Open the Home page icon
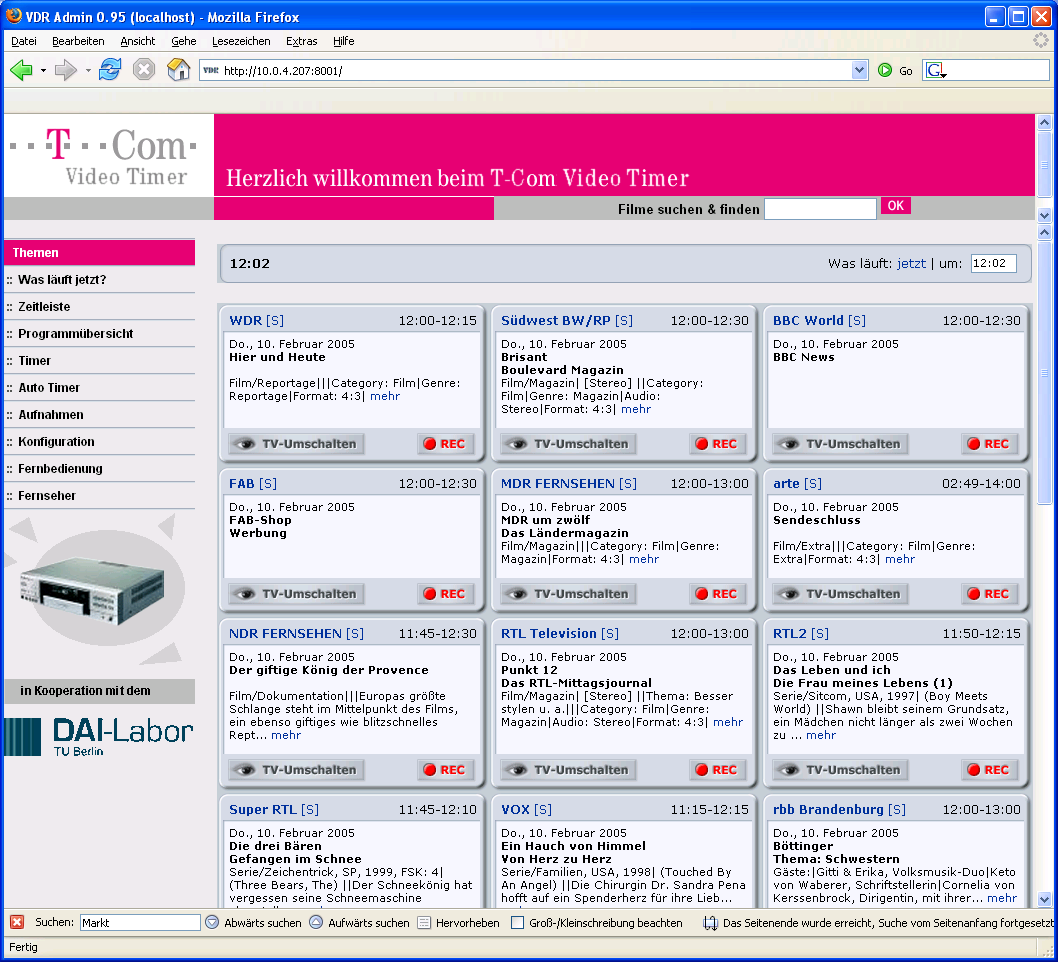 178,69
